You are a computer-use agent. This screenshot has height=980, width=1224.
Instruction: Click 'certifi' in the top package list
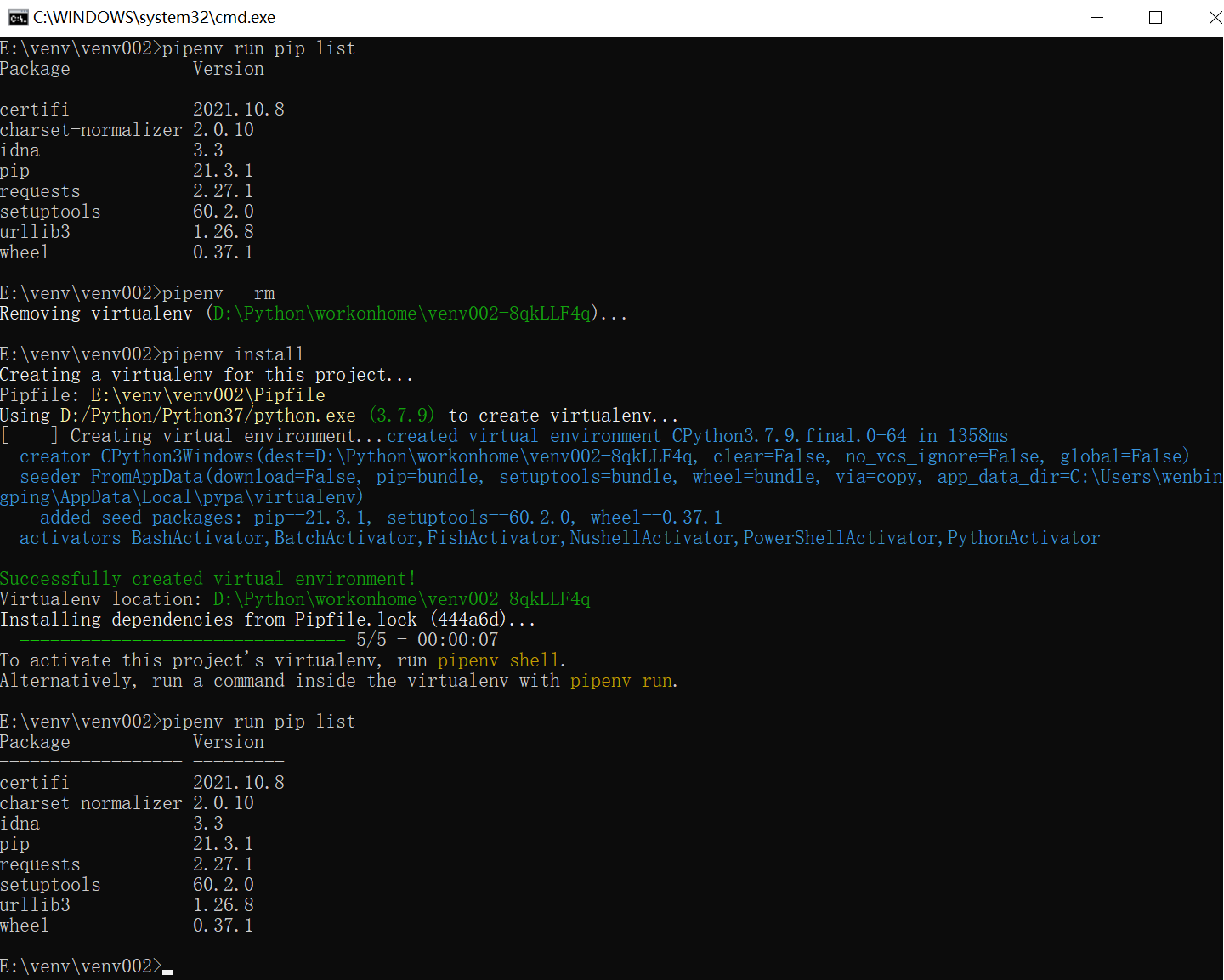coord(35,110)
